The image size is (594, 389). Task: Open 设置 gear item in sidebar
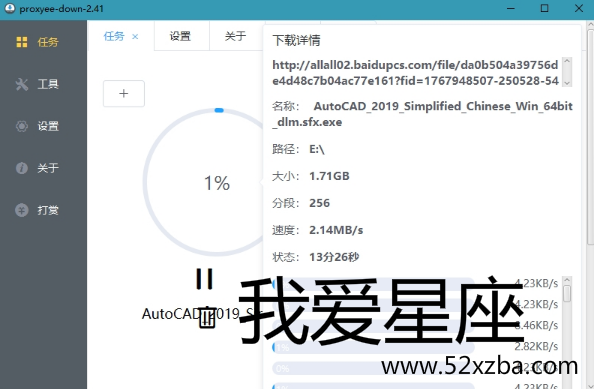(x=38, y=126)
